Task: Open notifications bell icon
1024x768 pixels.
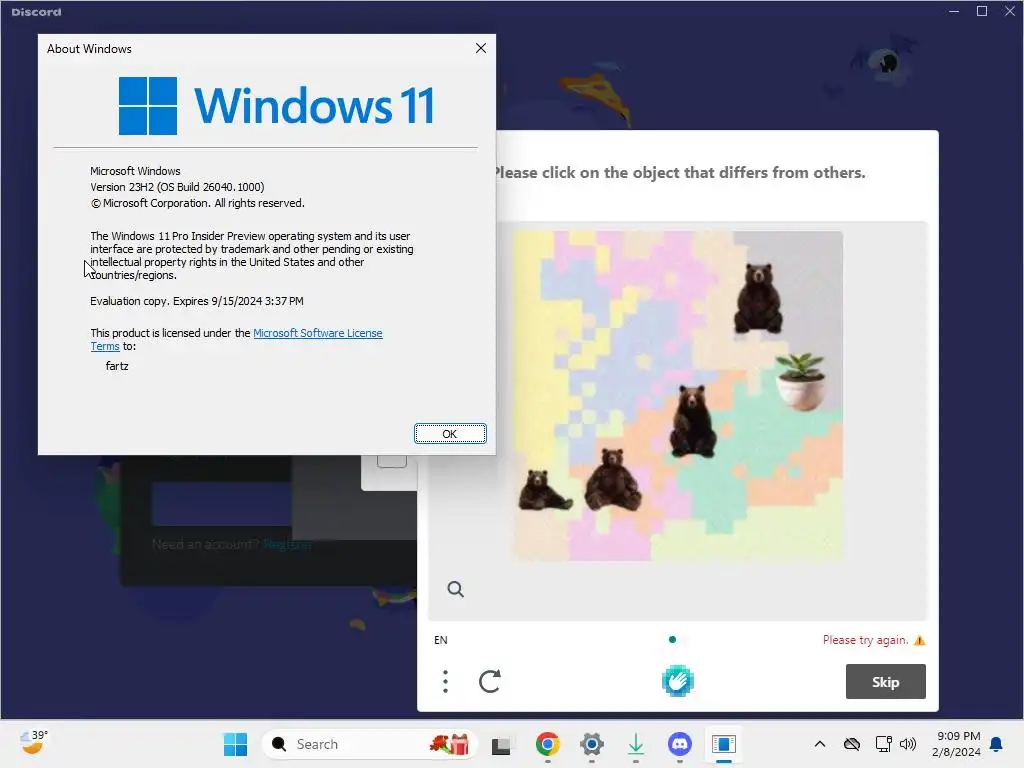Action: [x=996, y=744]
